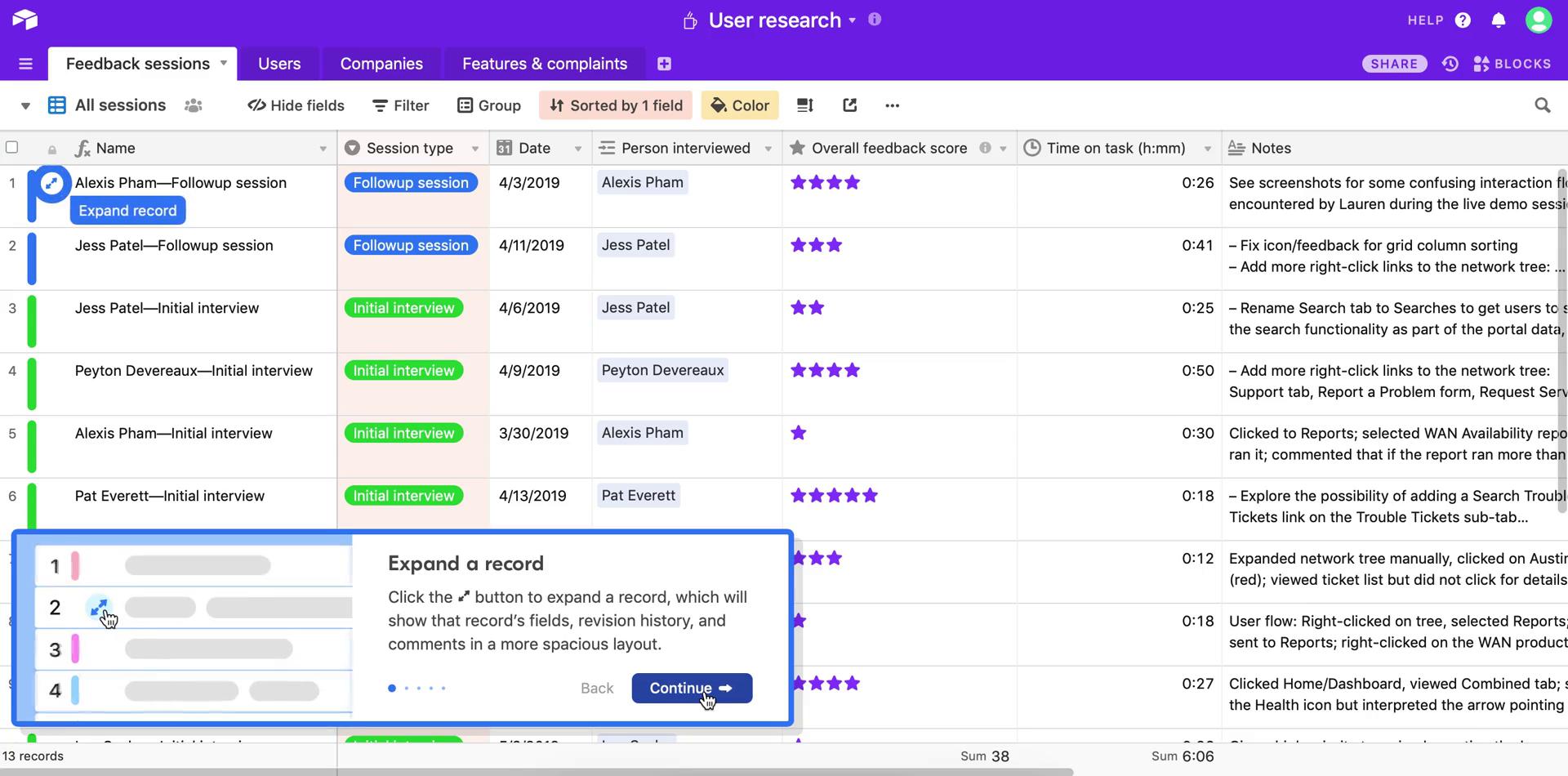
Task: Open the Name column dropdown
Action: (323, 148)
